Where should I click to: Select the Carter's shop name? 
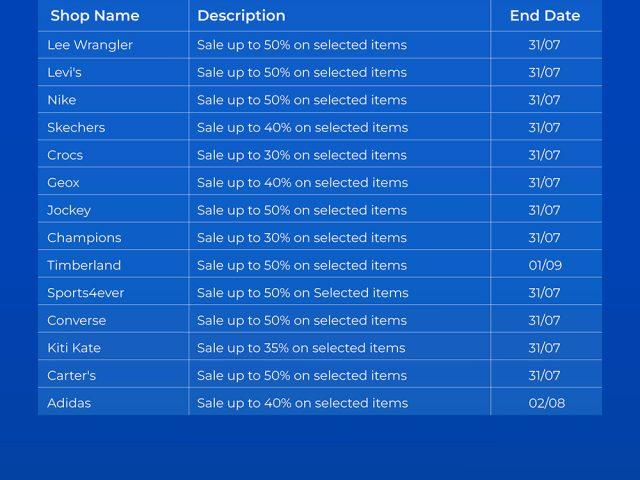click(72, 375)
